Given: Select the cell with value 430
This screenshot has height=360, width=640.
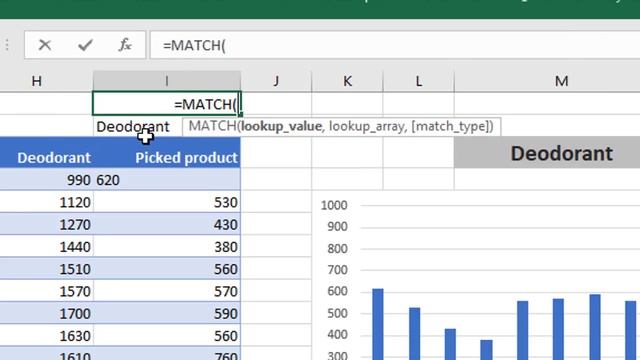Looking at the screenshot, I should click(167, 224).
